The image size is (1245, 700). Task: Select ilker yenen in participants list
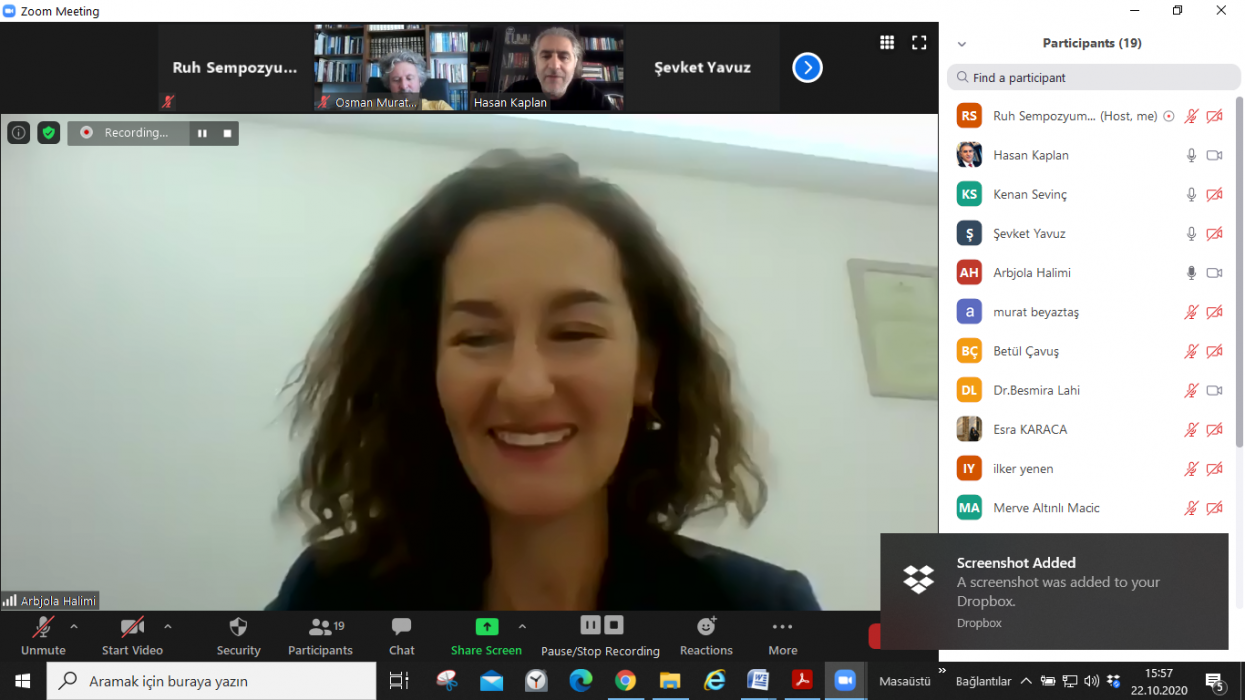pos(1090,468)
